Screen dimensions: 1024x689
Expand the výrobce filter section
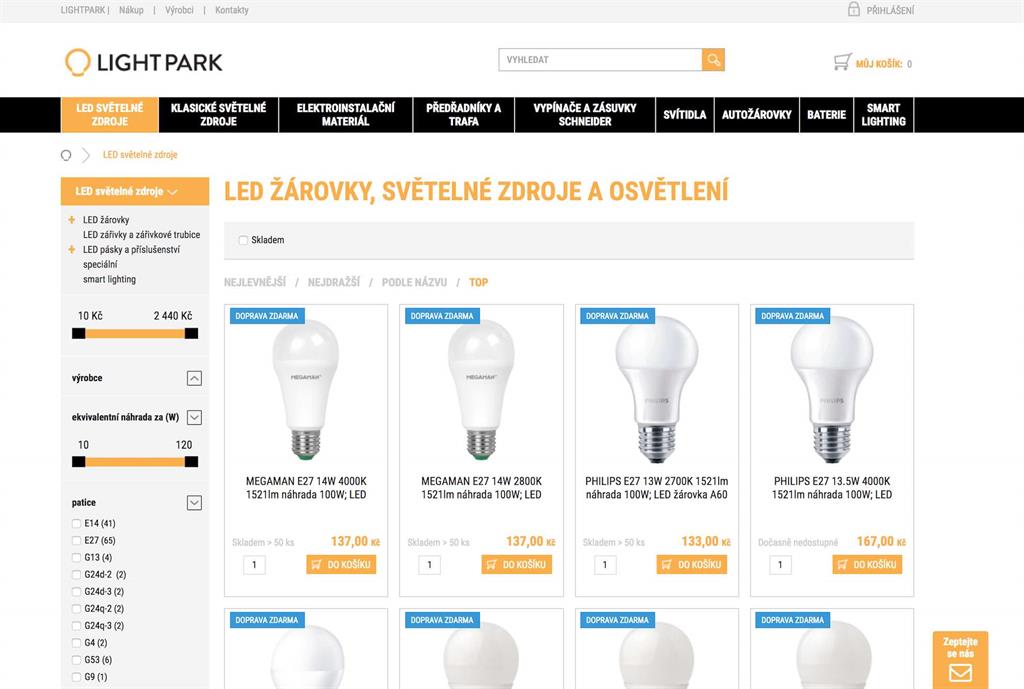(x=194, y=378)
